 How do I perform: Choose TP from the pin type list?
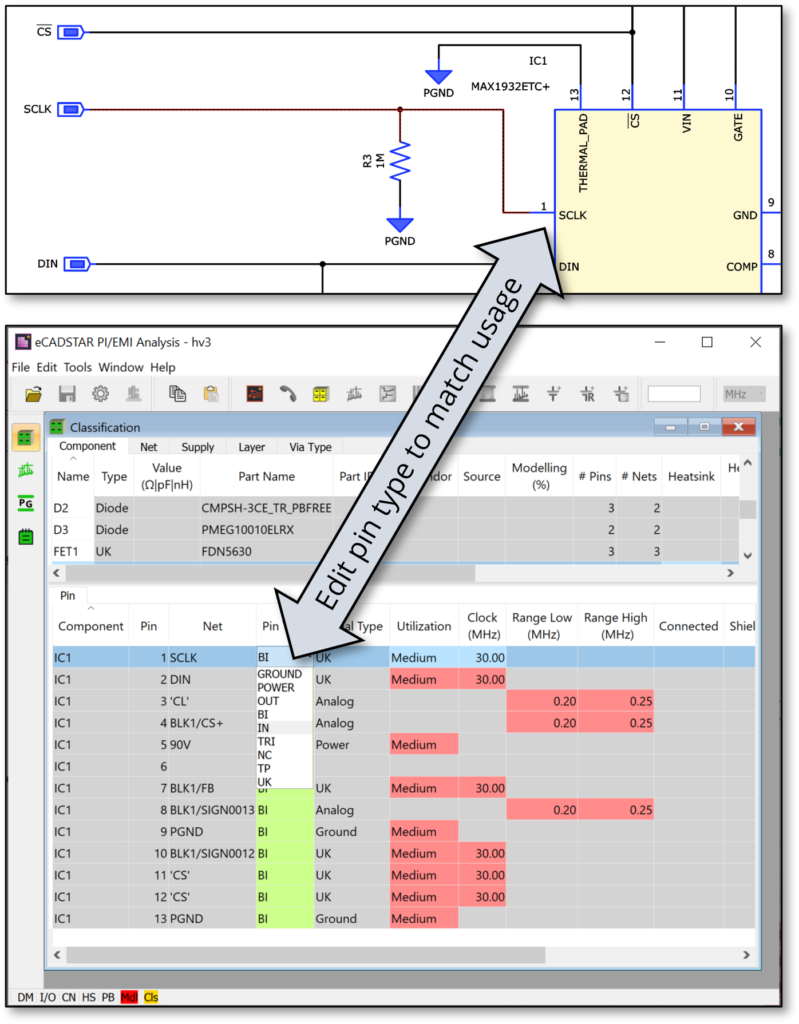coord(263,769)
